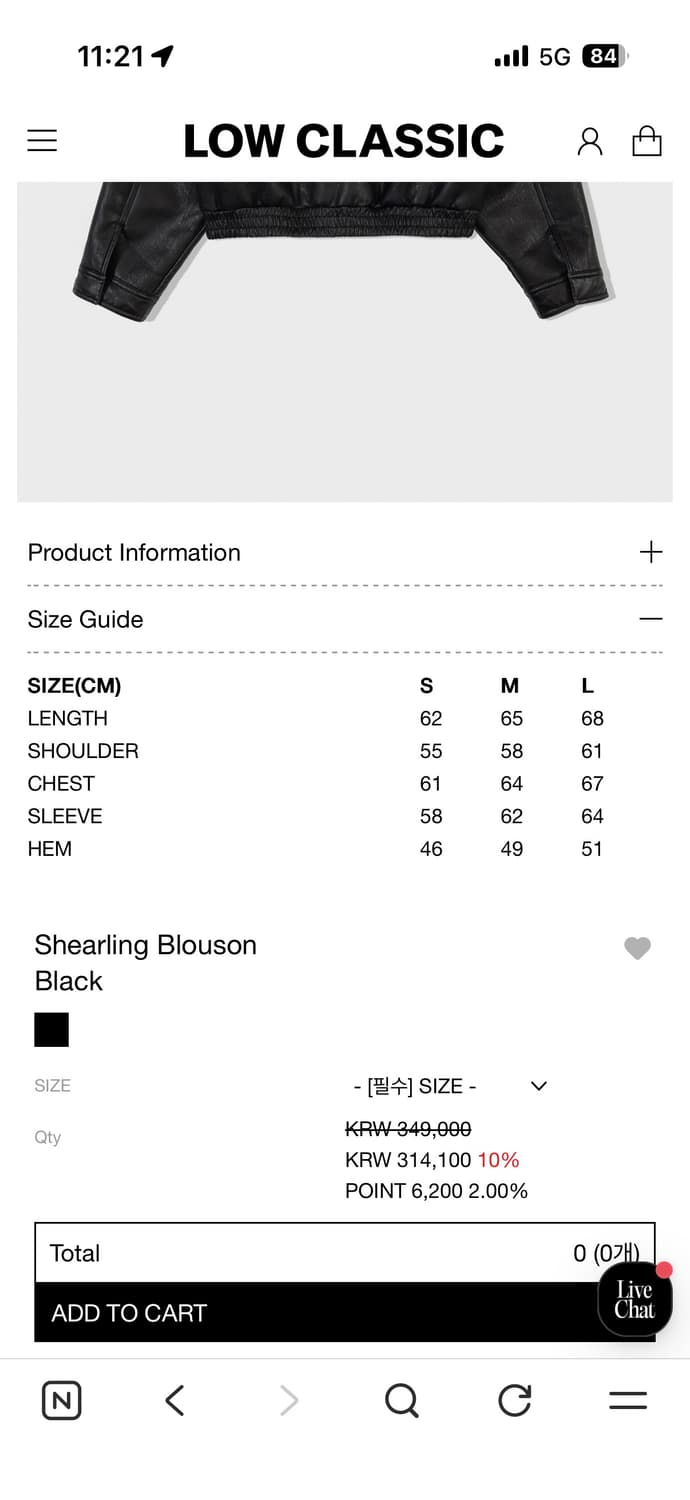Tap the browser forward arrow
The width and height of the screenshot is (690, 1500).
tap(289, 1400)
